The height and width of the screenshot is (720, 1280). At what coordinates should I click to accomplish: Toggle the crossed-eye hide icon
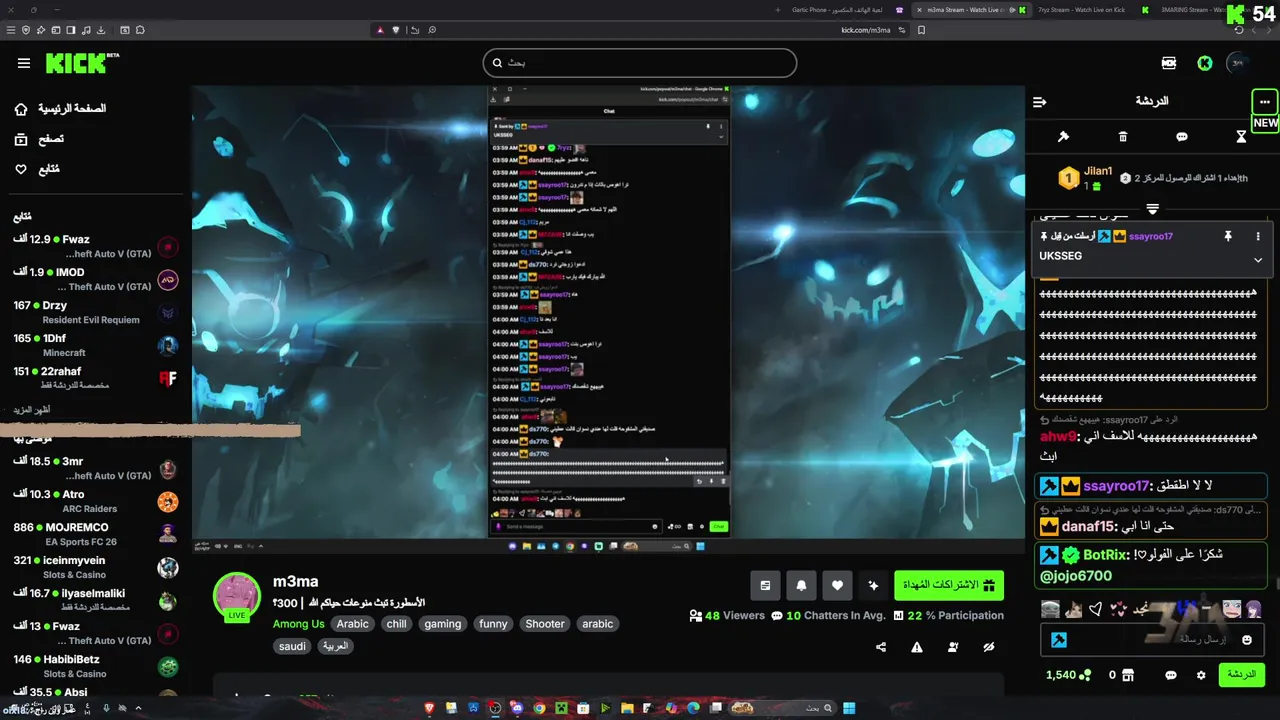(989, 647)
